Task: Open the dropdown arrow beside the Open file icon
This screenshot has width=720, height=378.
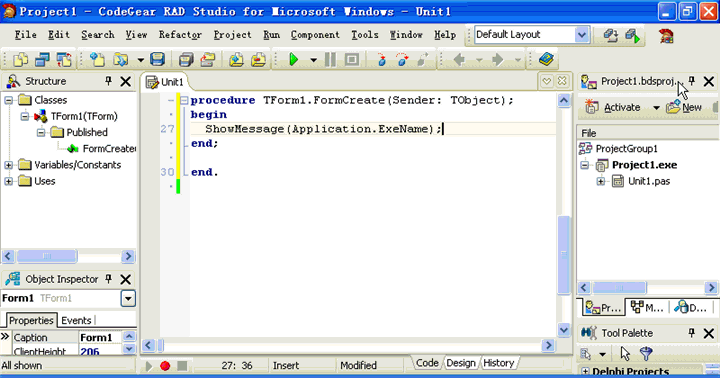Action: [141, 60]
